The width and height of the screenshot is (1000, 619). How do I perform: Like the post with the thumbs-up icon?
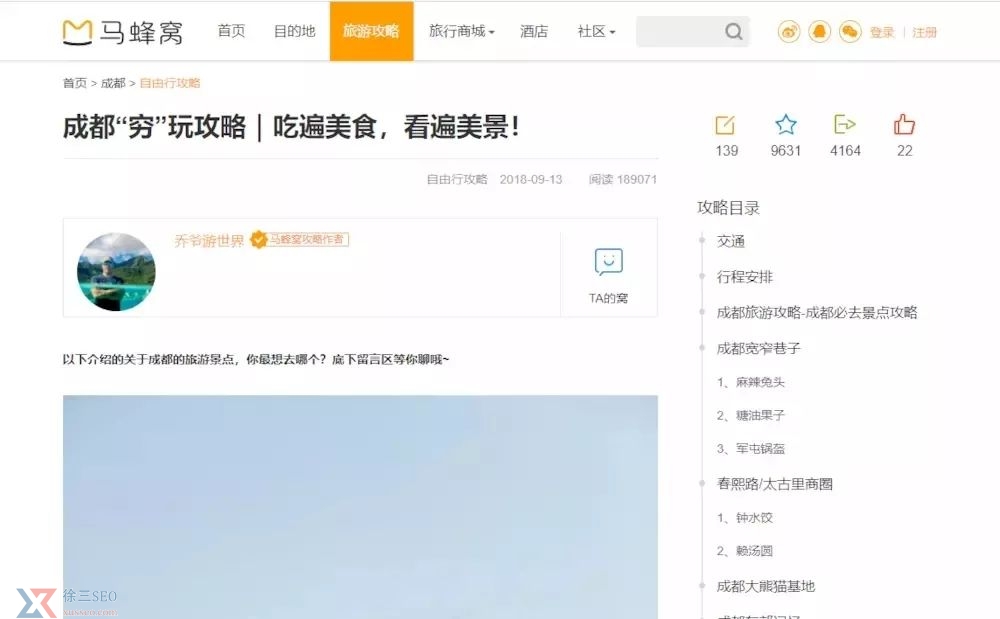point(903,124)
